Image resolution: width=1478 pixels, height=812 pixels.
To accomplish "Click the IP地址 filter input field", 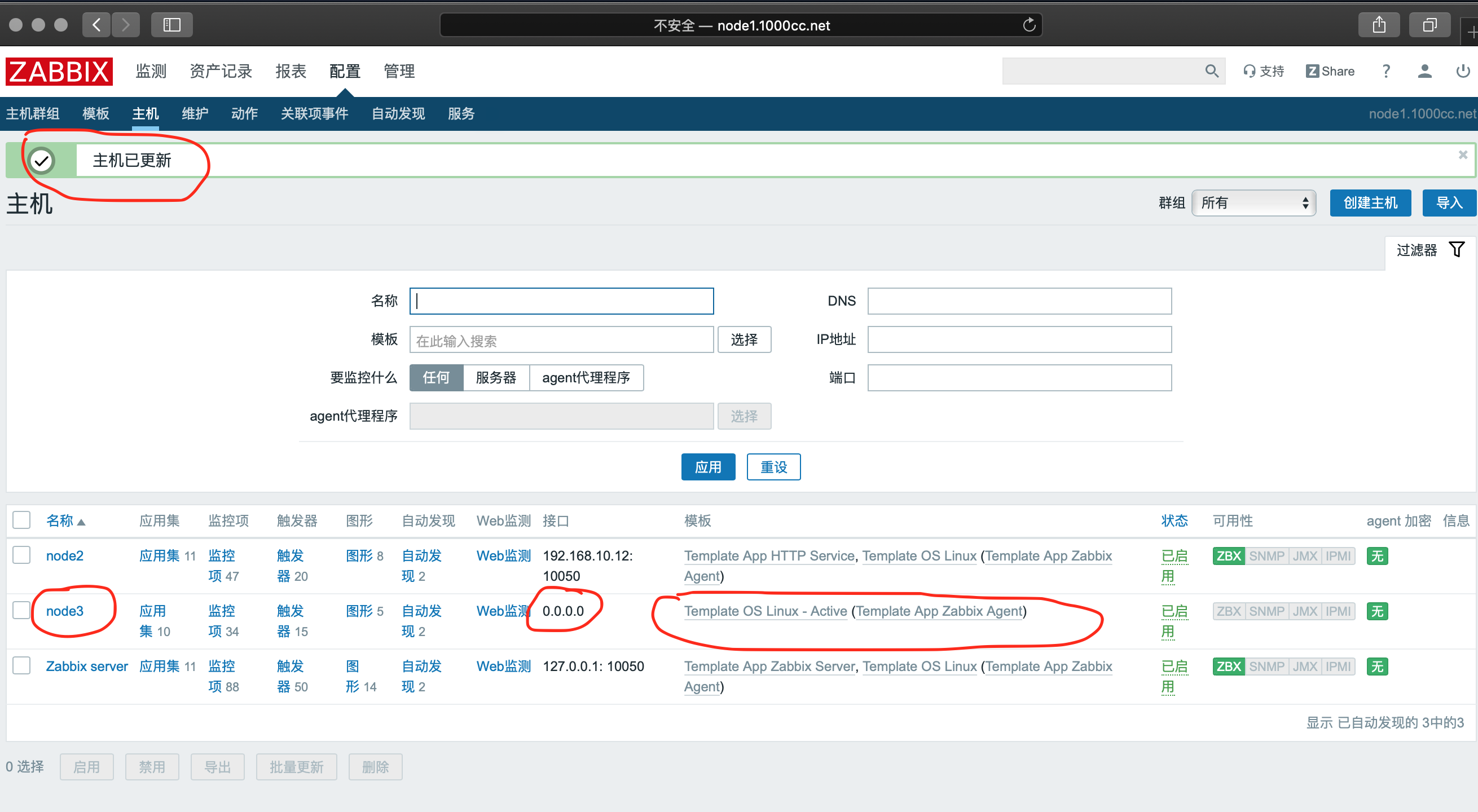I will coord(1018,339).
